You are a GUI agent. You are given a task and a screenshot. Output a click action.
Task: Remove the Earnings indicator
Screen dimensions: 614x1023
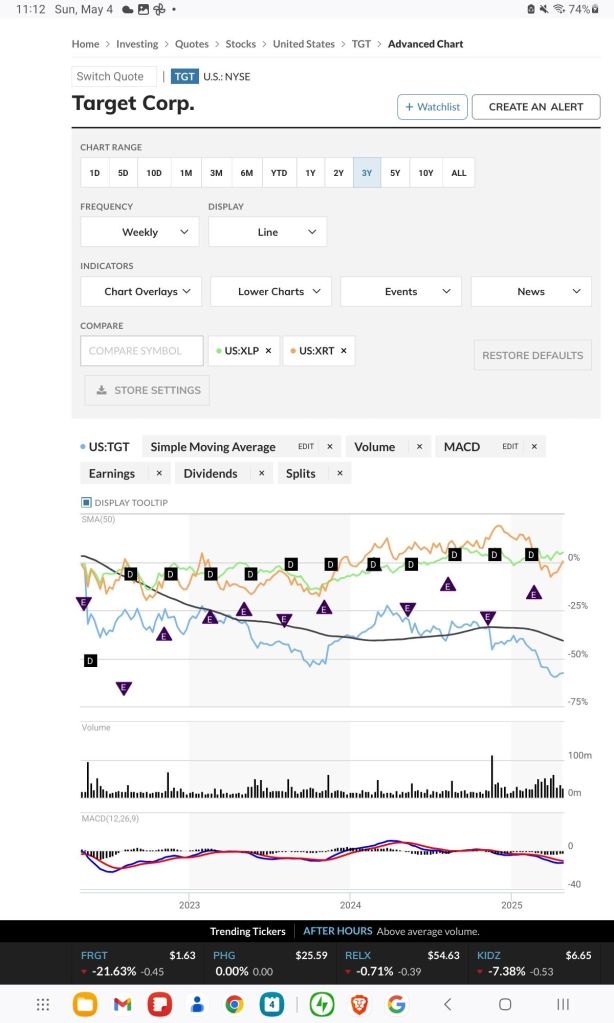coord(157,472)
